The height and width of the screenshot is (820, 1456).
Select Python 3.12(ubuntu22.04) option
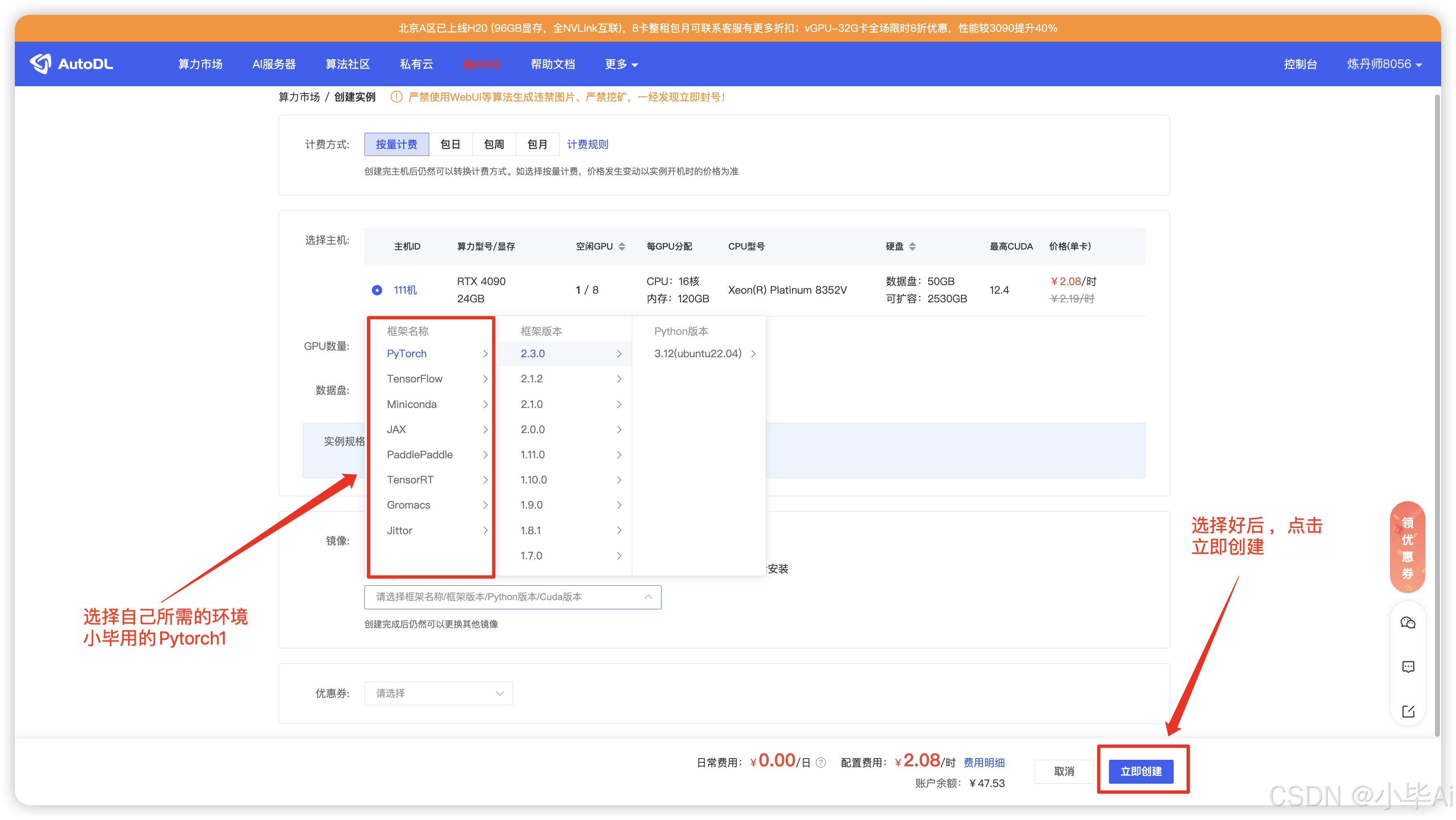[x=697, y=353]
